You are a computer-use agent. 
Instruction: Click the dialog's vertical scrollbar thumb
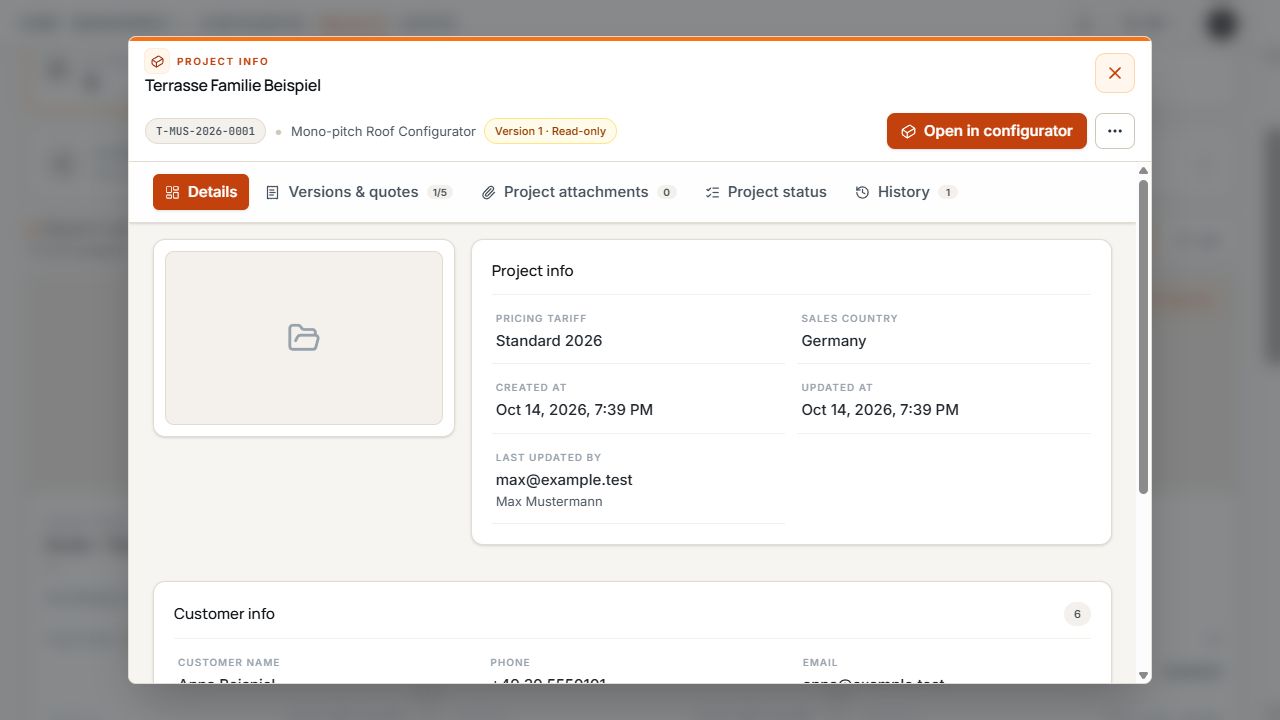pyautogui.click(x=1143, y=337)
